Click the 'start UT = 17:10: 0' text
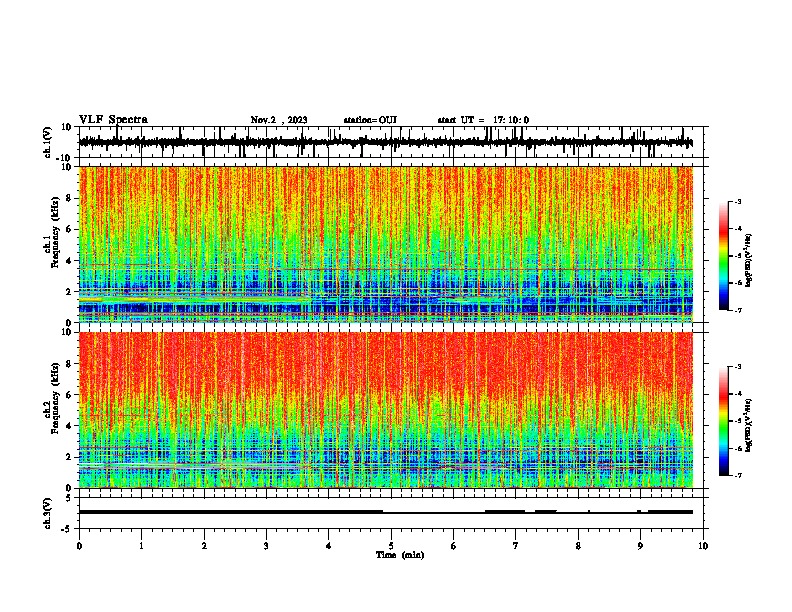Viewport: 792px width, 612px height. 483,120
